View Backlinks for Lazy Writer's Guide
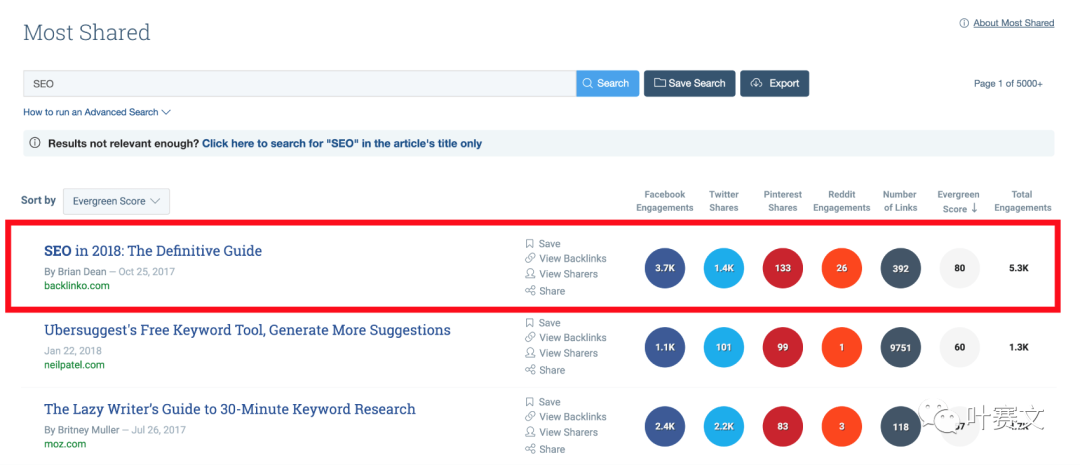 [x=565, y=417]
